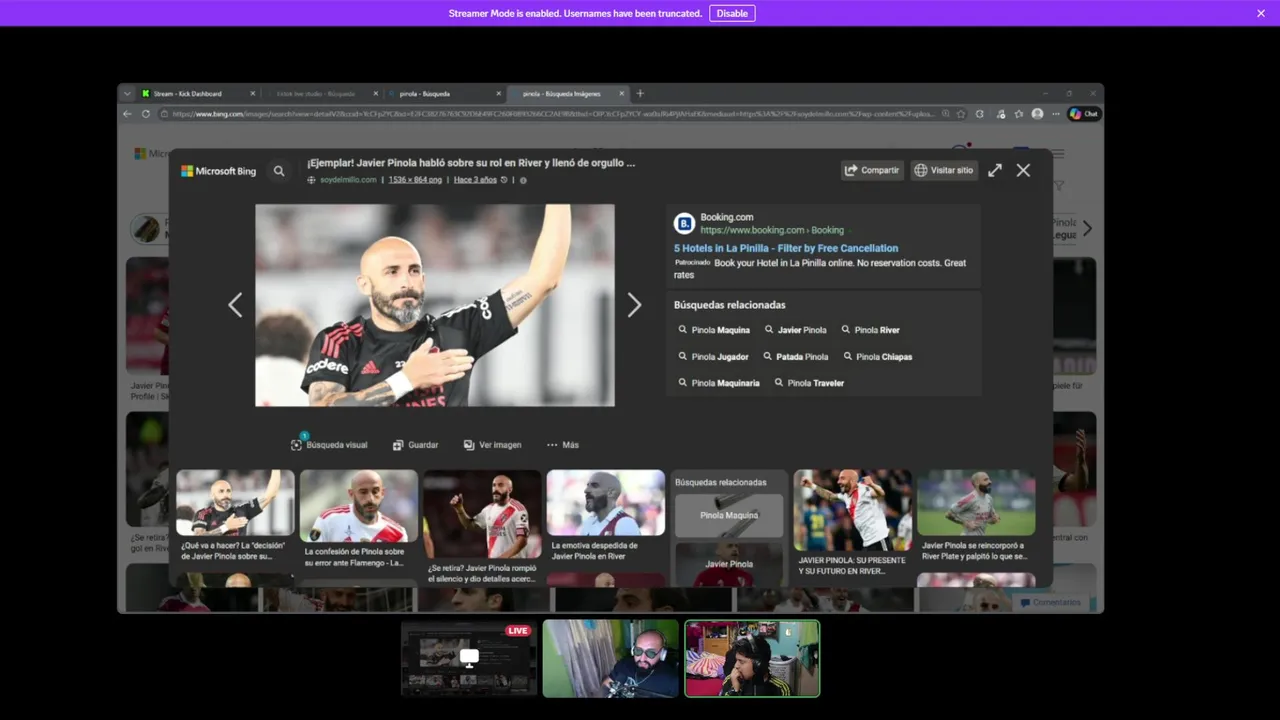Open the Copilot Chat button in browser toolbar
Viewport: 1280px width, 720px height.
coord(1084,114)
